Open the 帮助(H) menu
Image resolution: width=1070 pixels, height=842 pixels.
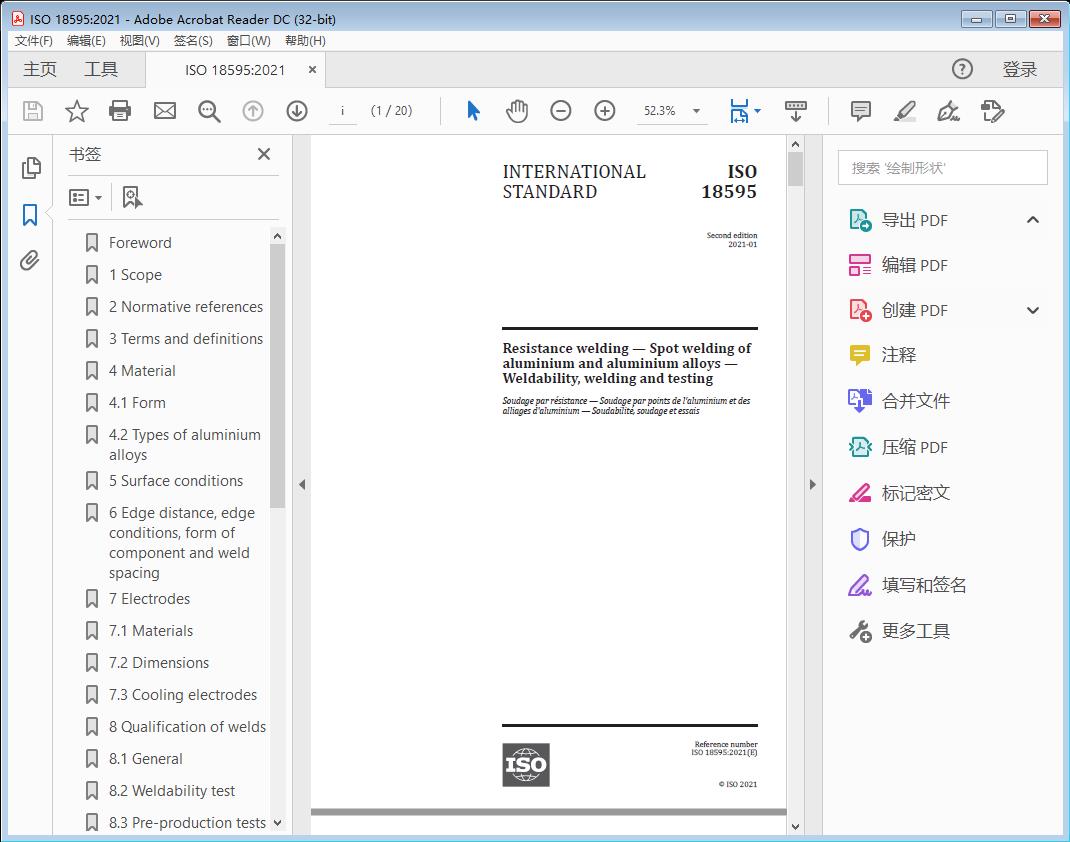pyautogui.click(x=305, y=41)
